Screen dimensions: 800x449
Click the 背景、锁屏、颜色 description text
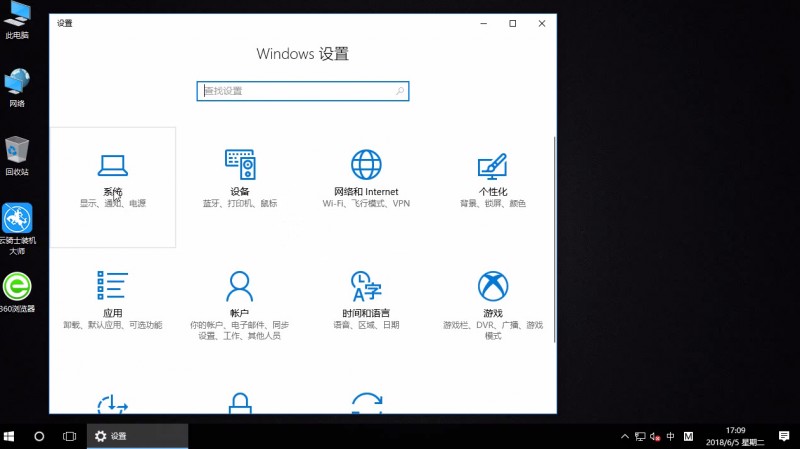coord(493,203)
